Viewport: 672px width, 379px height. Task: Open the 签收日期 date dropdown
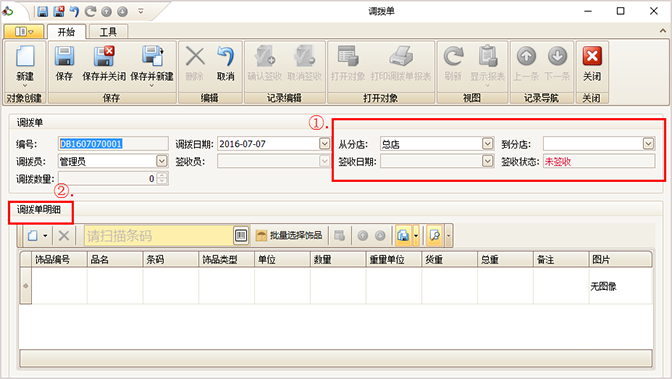click(487, 161)
